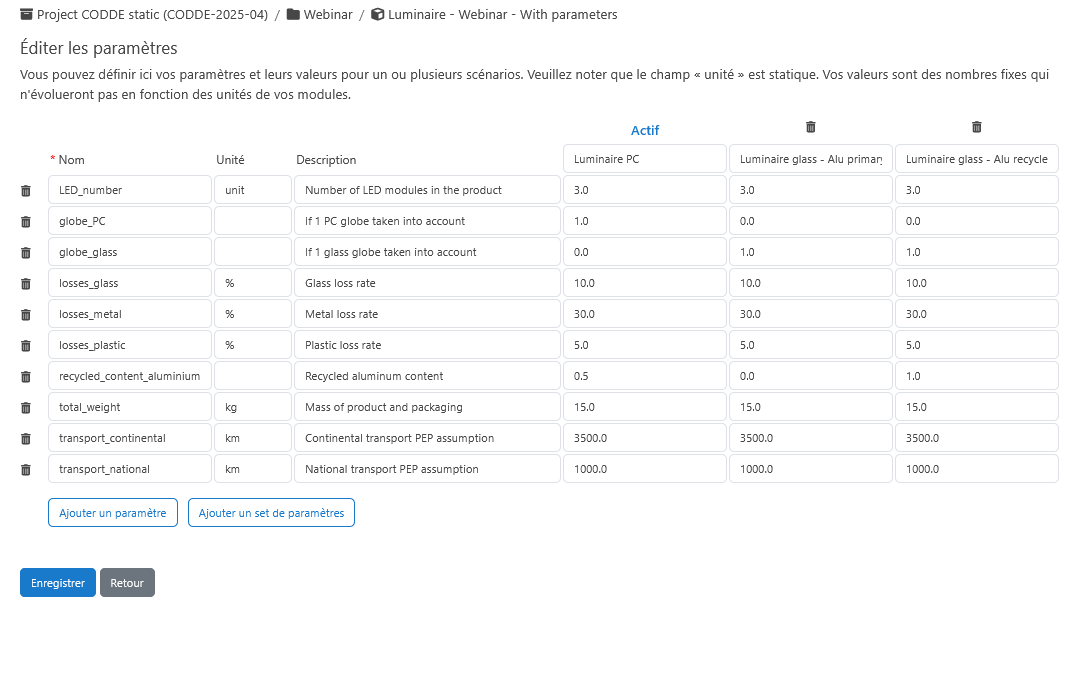The width and height of the screenshot is (1080, 675).
Task: Edit Alu recycle value of recycled_content_aluminium
Action: tap(977, 376)
